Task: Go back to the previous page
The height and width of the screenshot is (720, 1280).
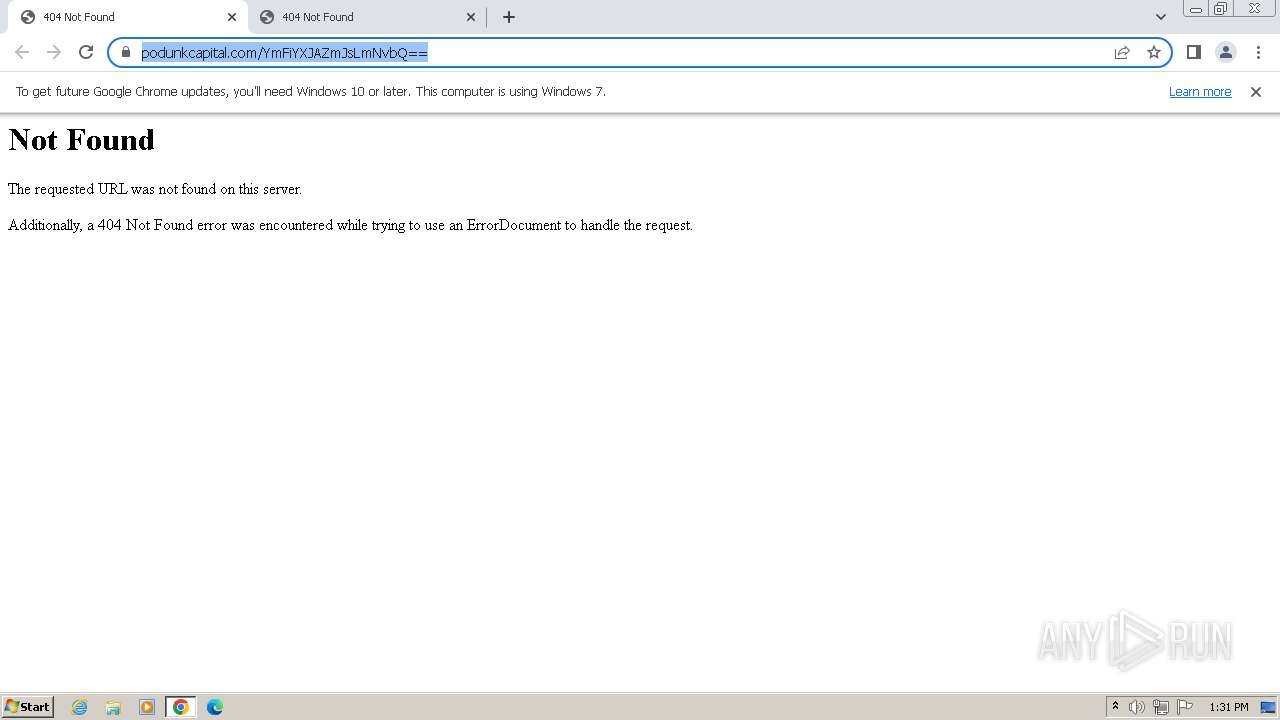Action: point(22,52)
